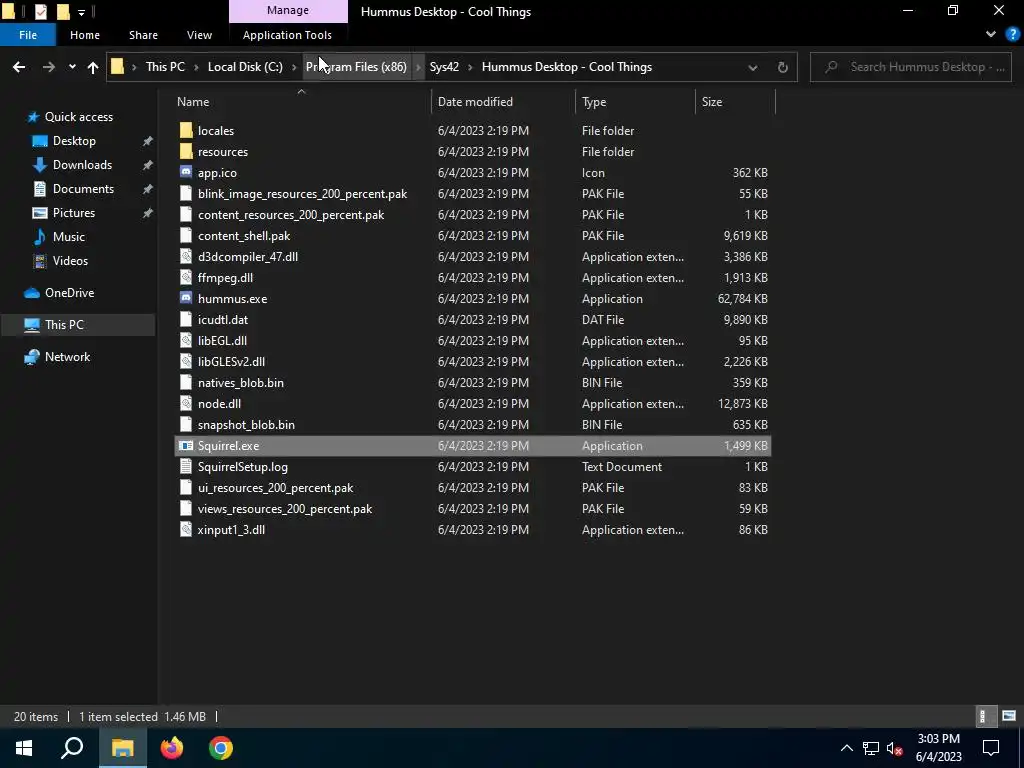1024x768 pixels.
Task: Expand the ribbon with the chevron
Action: click(991, 34)
